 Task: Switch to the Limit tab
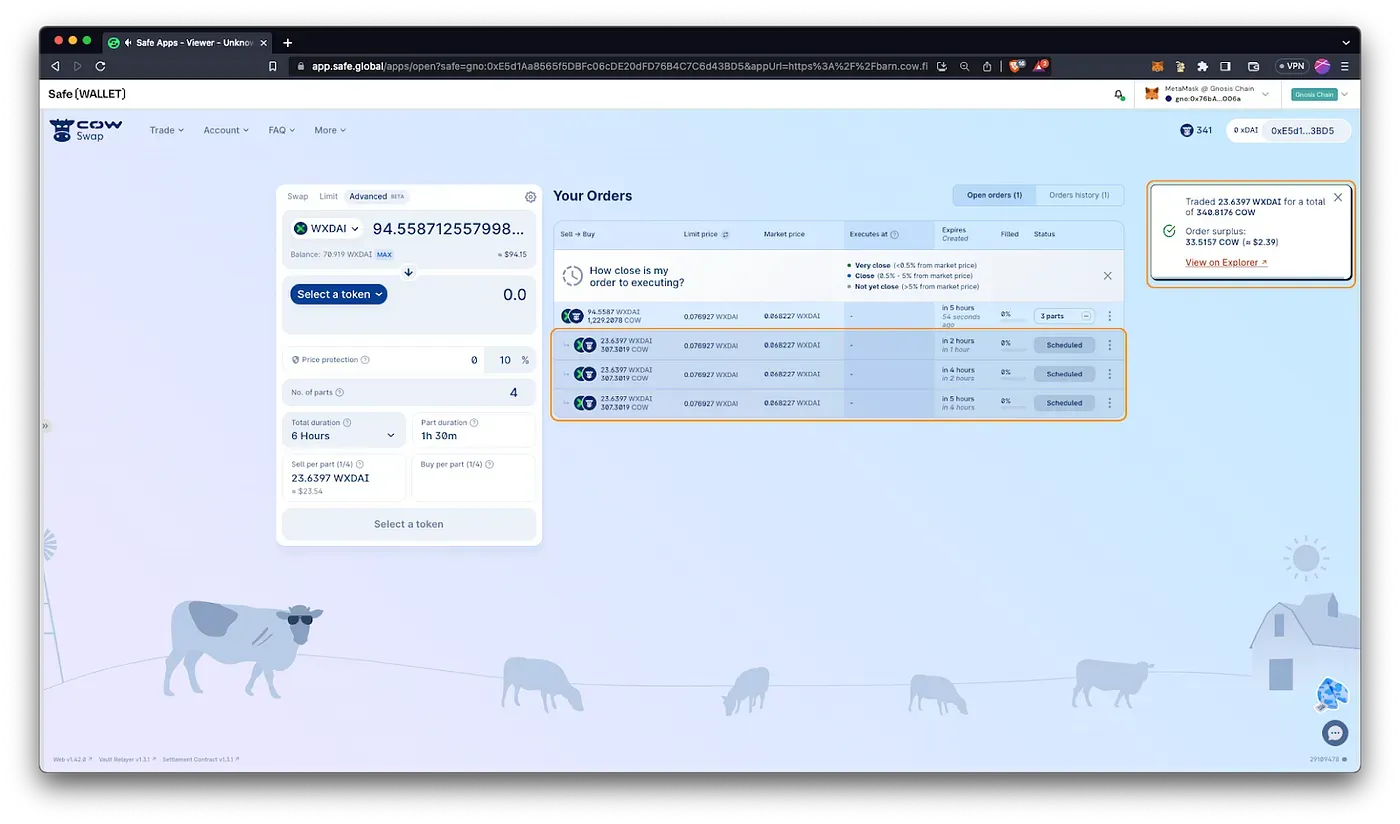pyautogui.click(x=328, y=197)
